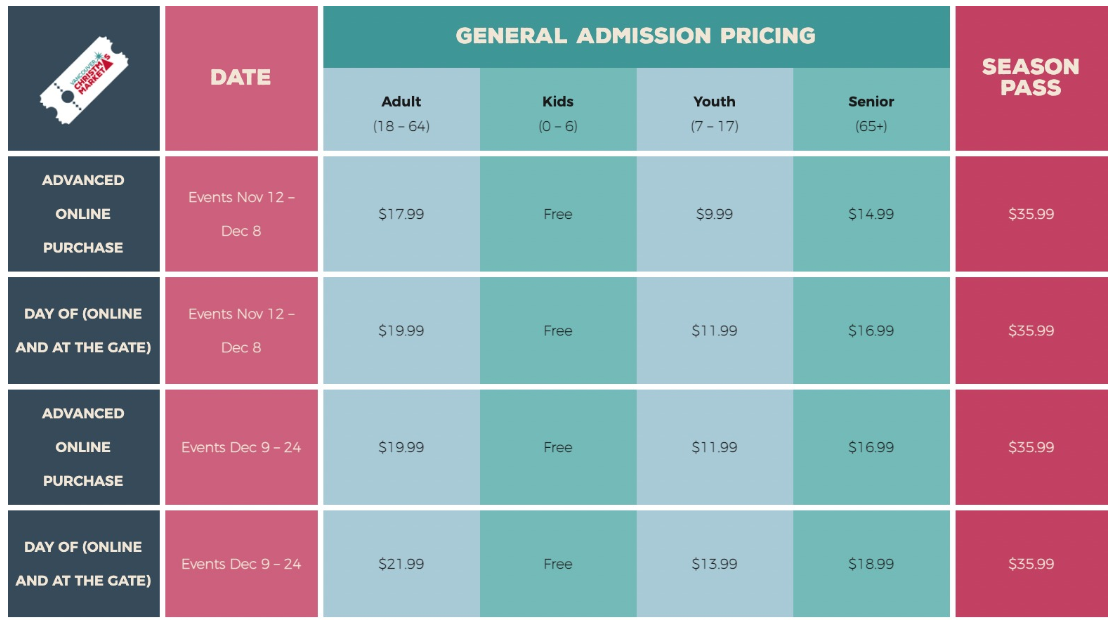The image size is (1116, 624).
Task: Select the DATE column header
Action: [x=241, y=78]
